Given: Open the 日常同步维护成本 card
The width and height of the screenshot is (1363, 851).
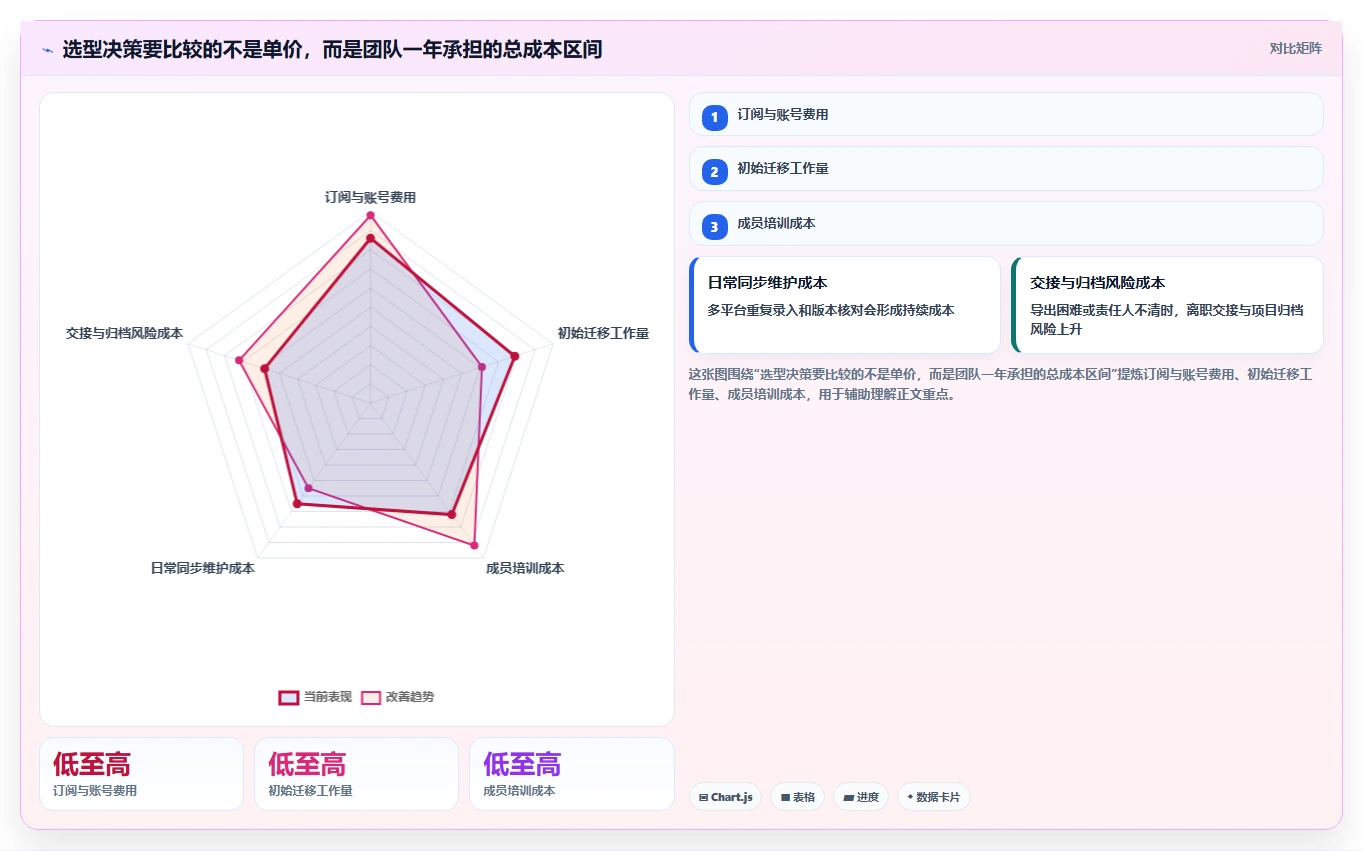Looking at the screenshot, I should coord(845,305).
